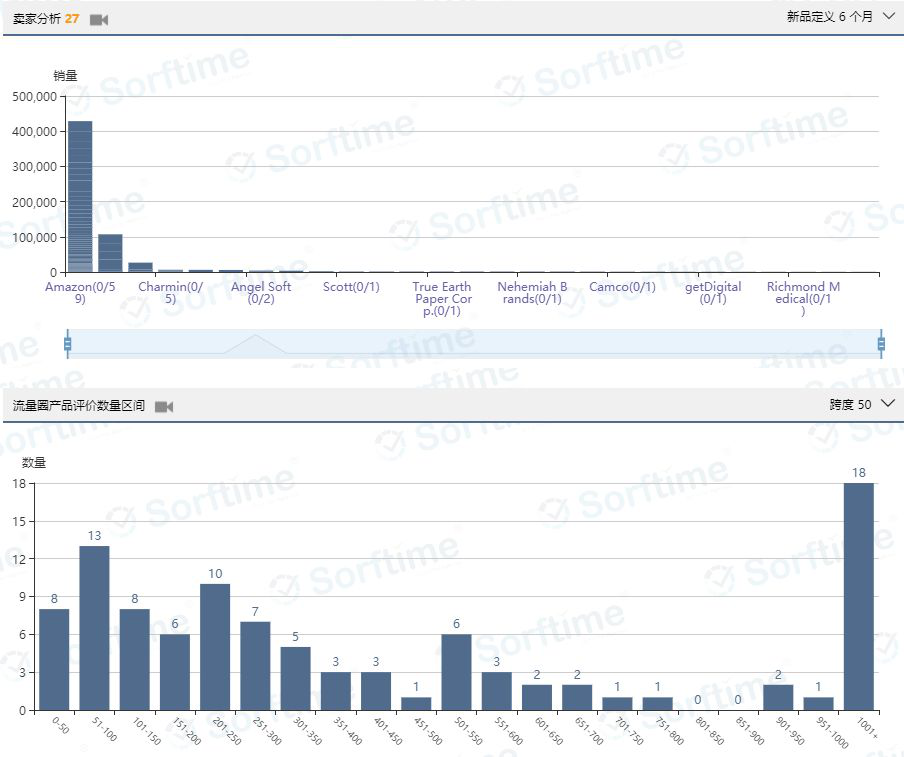This screenshot has width=904, height=757.
Task: Click the left handle of the range slider
Action: (x=67, y=344)
